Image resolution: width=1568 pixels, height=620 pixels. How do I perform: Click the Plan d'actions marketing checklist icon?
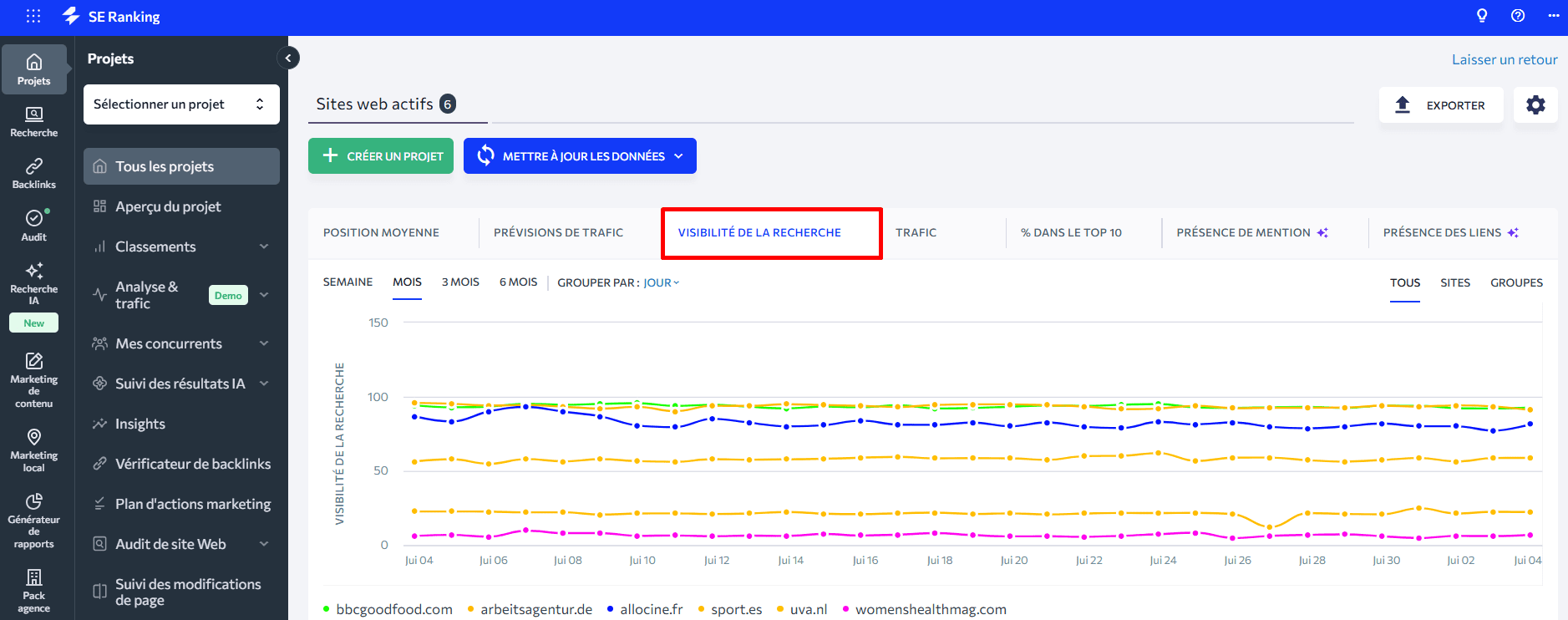(99, 504)
